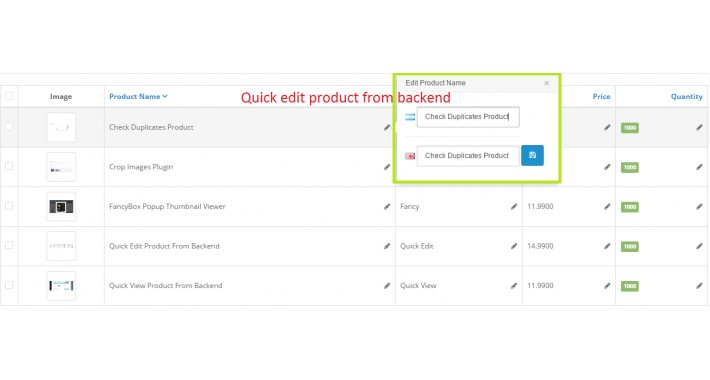The height and width of the screenshot is (380, 710).
Task: Edit quantity pencil in Check Duplicates Product row
Action: (699, 127)
